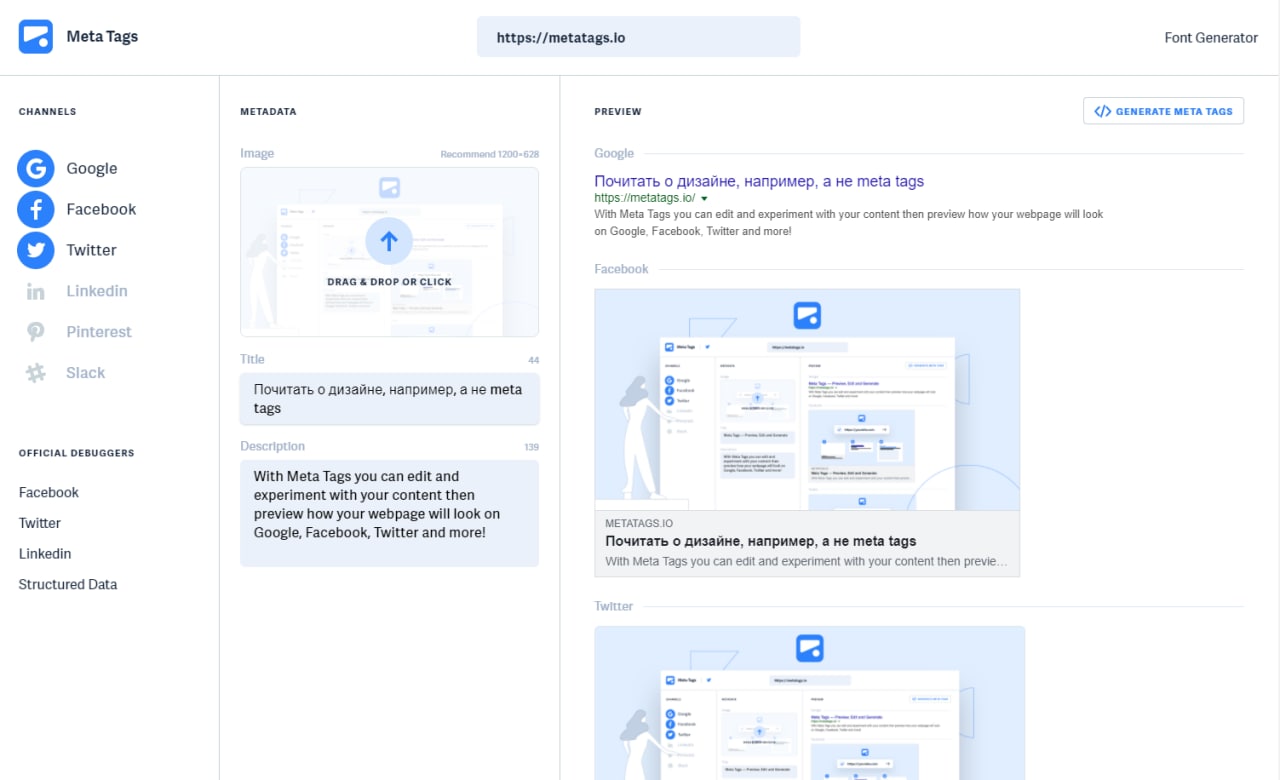This screenshot has height=780, width=1280.
Task: Toggle the Twitter channel label
Action: coord(91,250)
